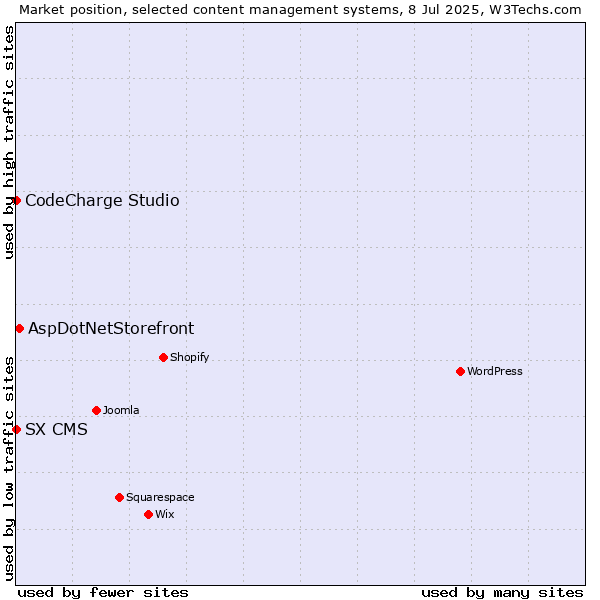Click the 'used by fewer sites' axis label
The image size is (600, 600).
103,593
